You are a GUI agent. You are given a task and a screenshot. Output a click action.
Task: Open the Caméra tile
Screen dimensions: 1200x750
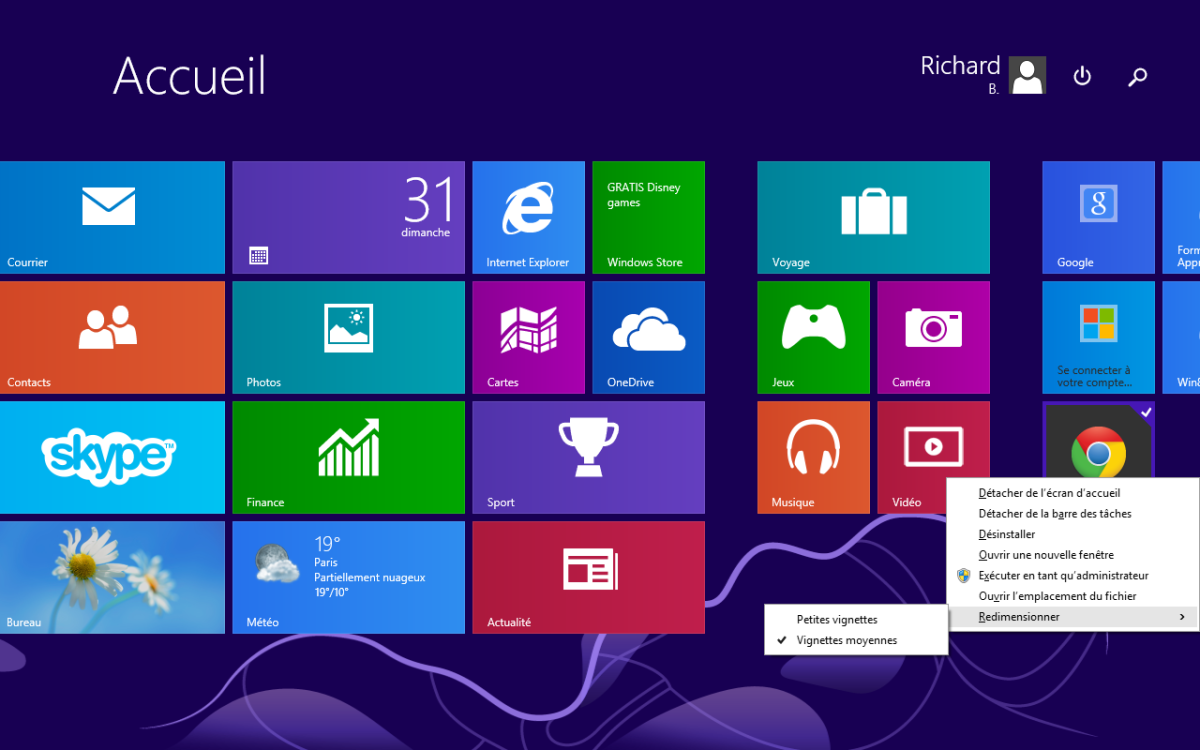[x=933, y=337]
